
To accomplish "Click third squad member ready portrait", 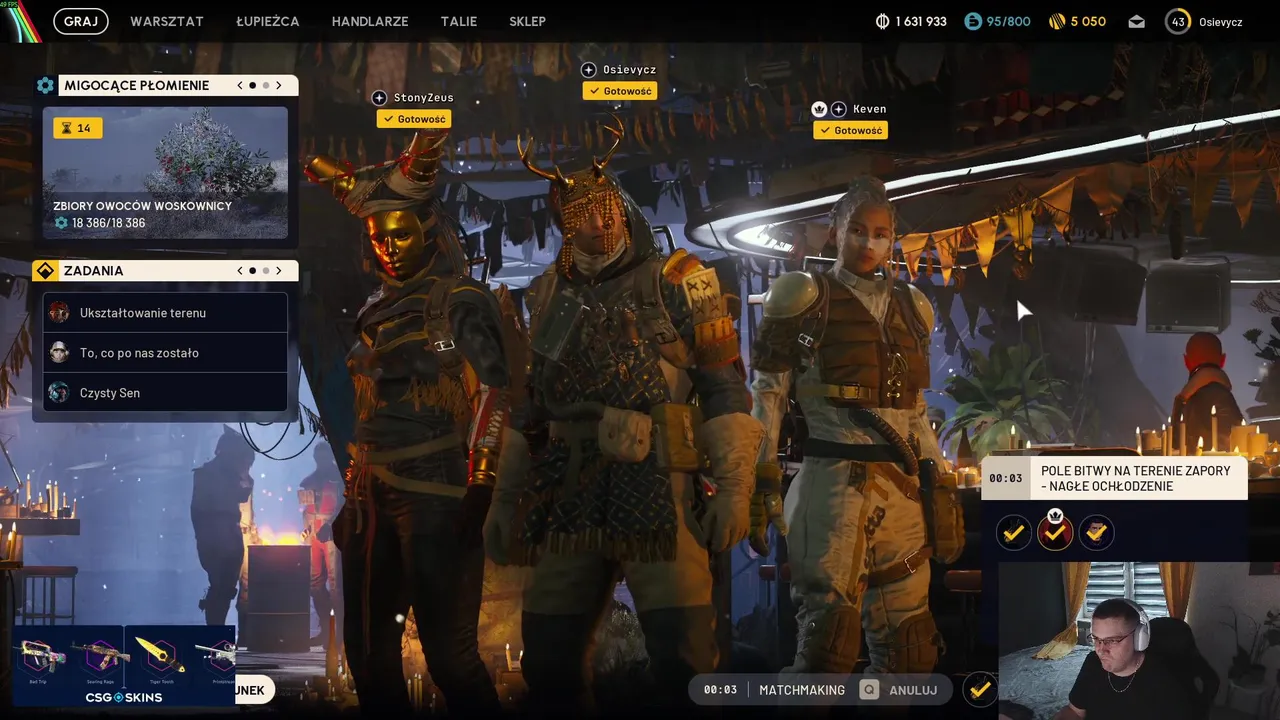I will [x=1096, y=533].
